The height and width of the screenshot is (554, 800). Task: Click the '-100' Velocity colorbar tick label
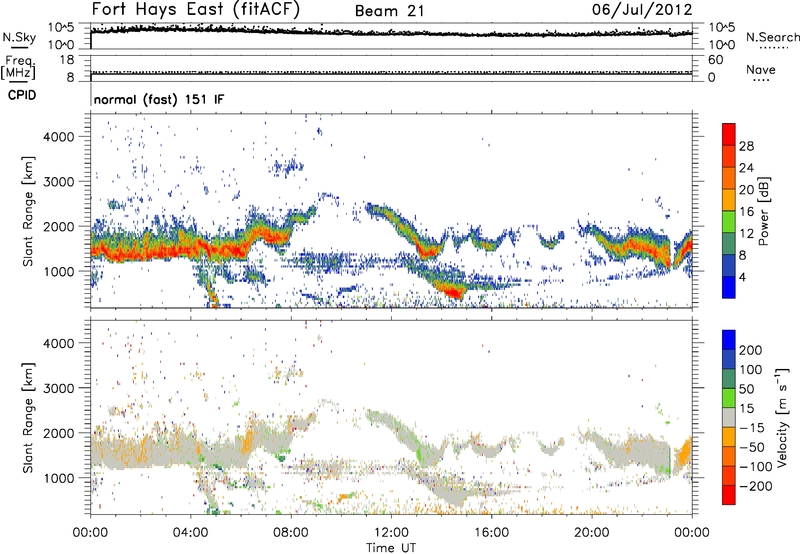(756, 467)
